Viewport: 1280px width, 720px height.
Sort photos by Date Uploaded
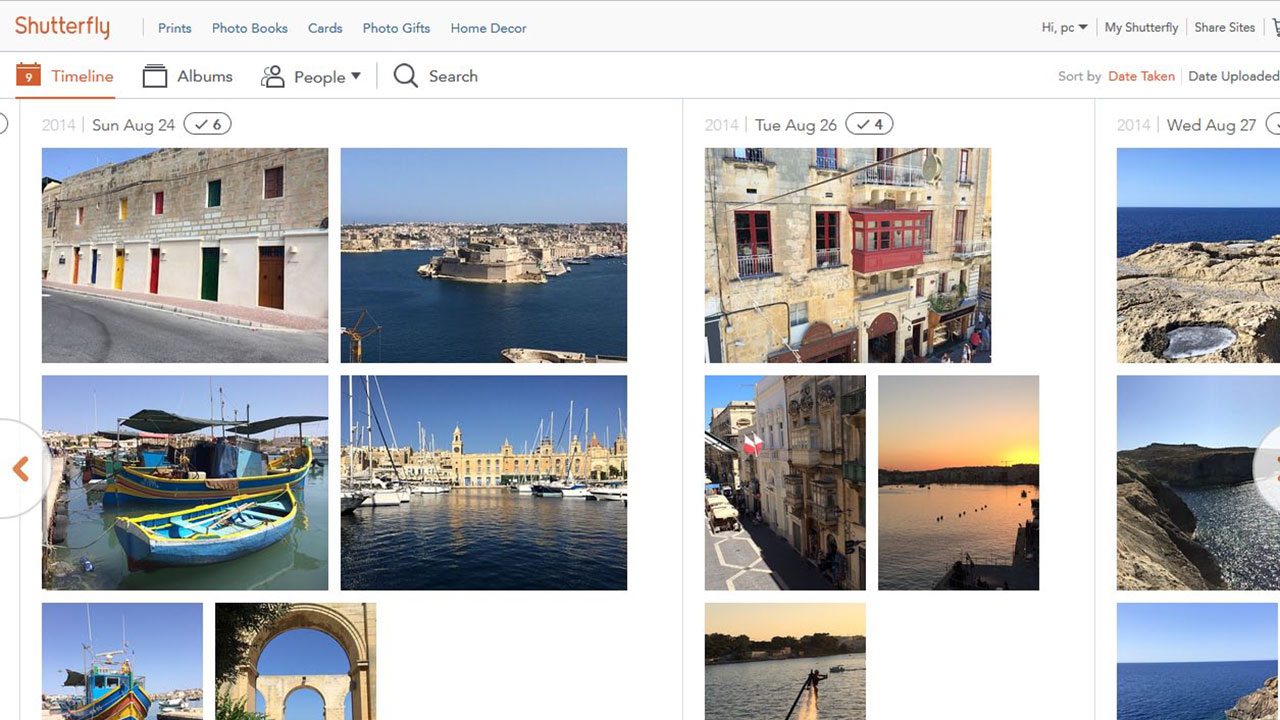pyautogui.click(x=1232, y=76)
